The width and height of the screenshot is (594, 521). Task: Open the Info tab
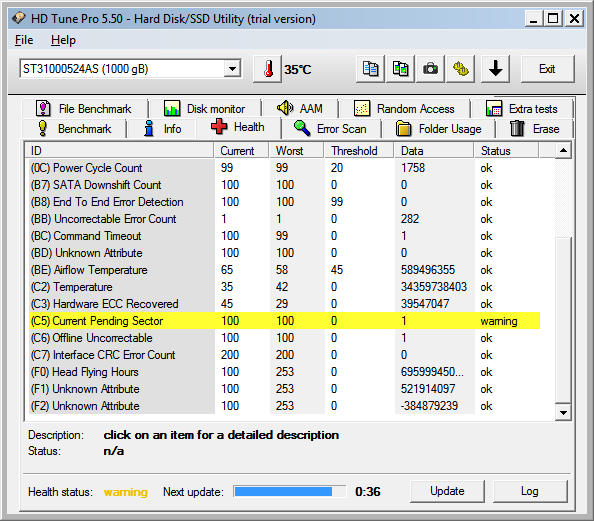162,129
